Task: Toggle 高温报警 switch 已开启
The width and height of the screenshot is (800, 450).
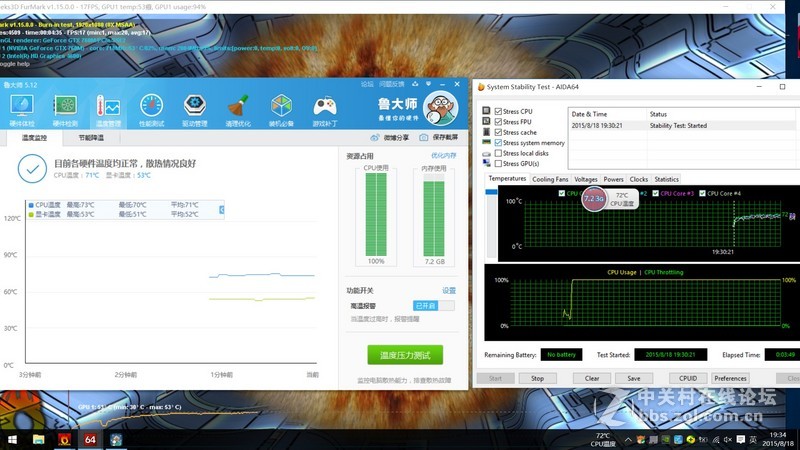Action: [x=433, y=306]
